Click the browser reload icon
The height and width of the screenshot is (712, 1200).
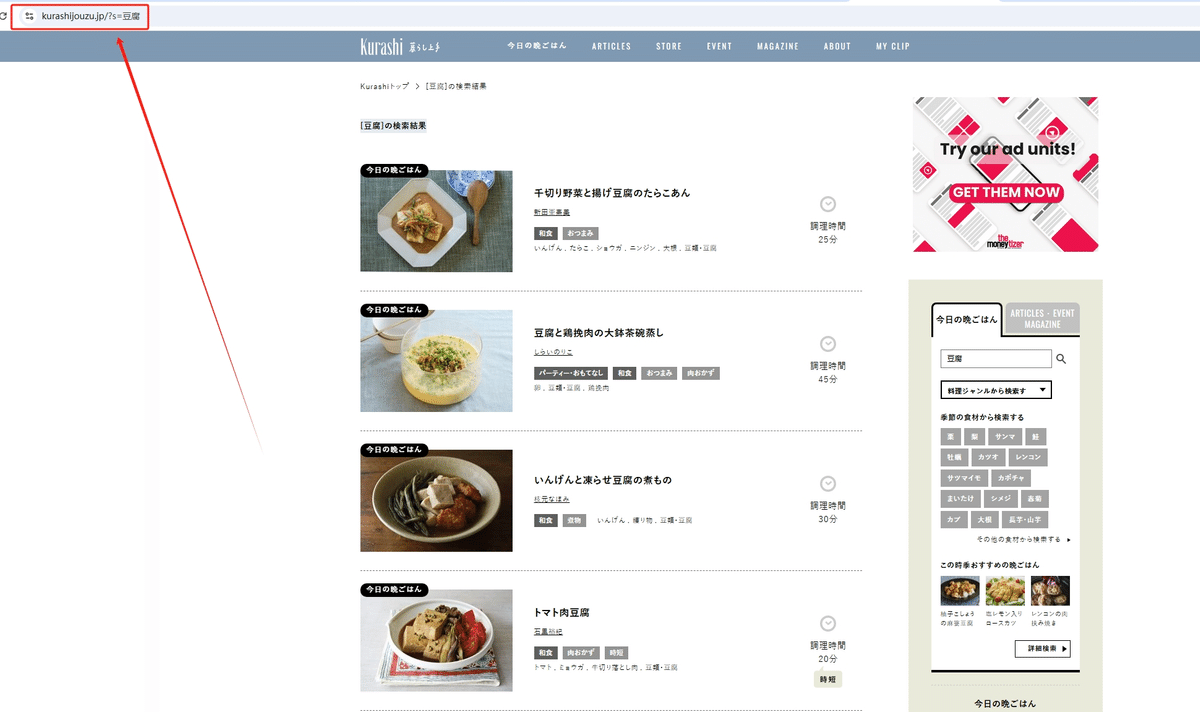3,17
